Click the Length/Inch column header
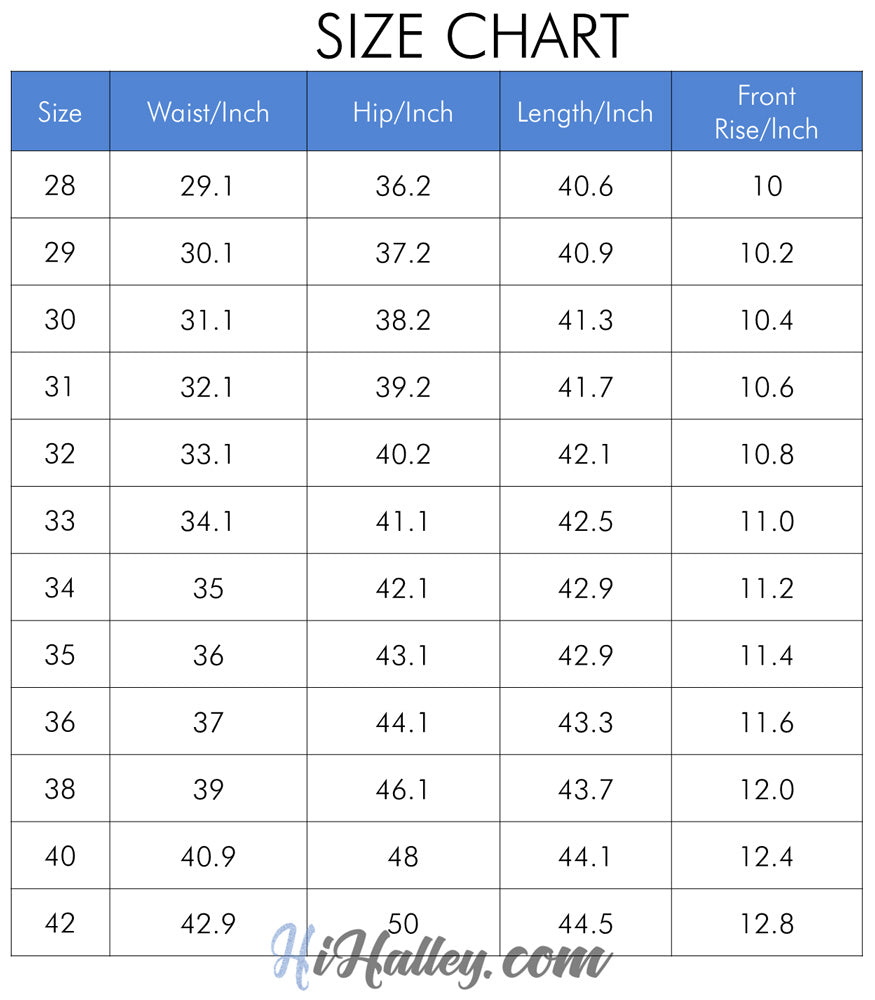Screen dimensions: 875x1000 point(585,113)
